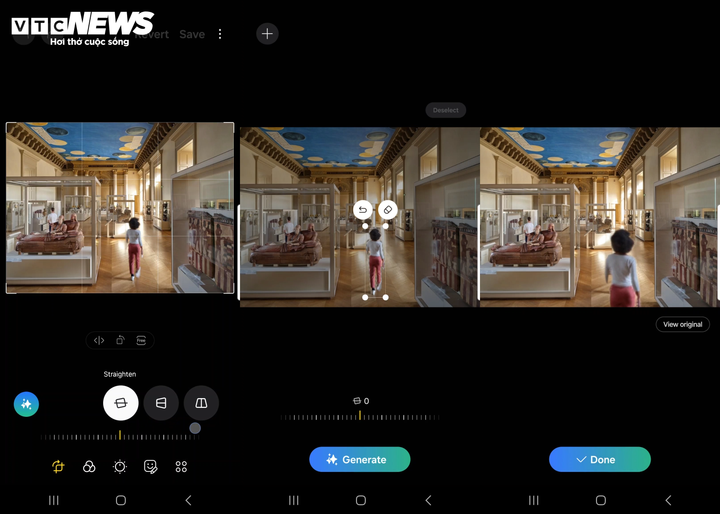This screenshot has height=514, width=720.
Task: Click the Deselect pill button
Action: click(446, 110)
